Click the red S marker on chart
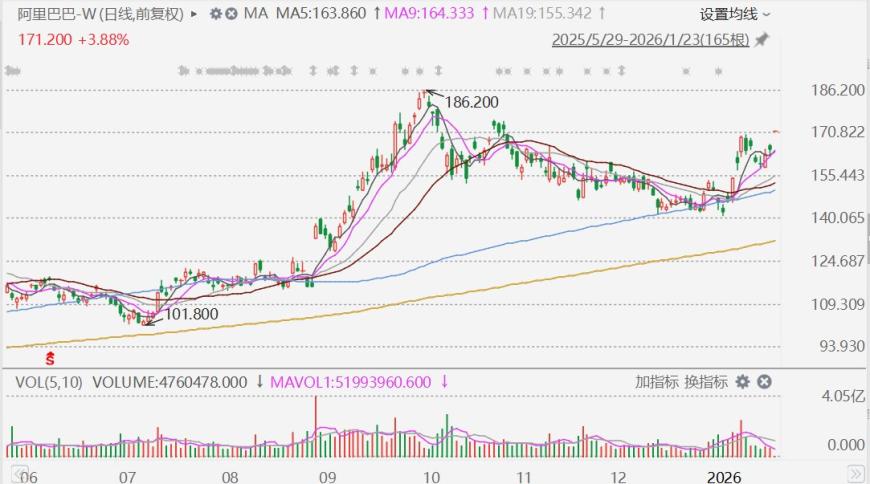 tap(49, 357)
